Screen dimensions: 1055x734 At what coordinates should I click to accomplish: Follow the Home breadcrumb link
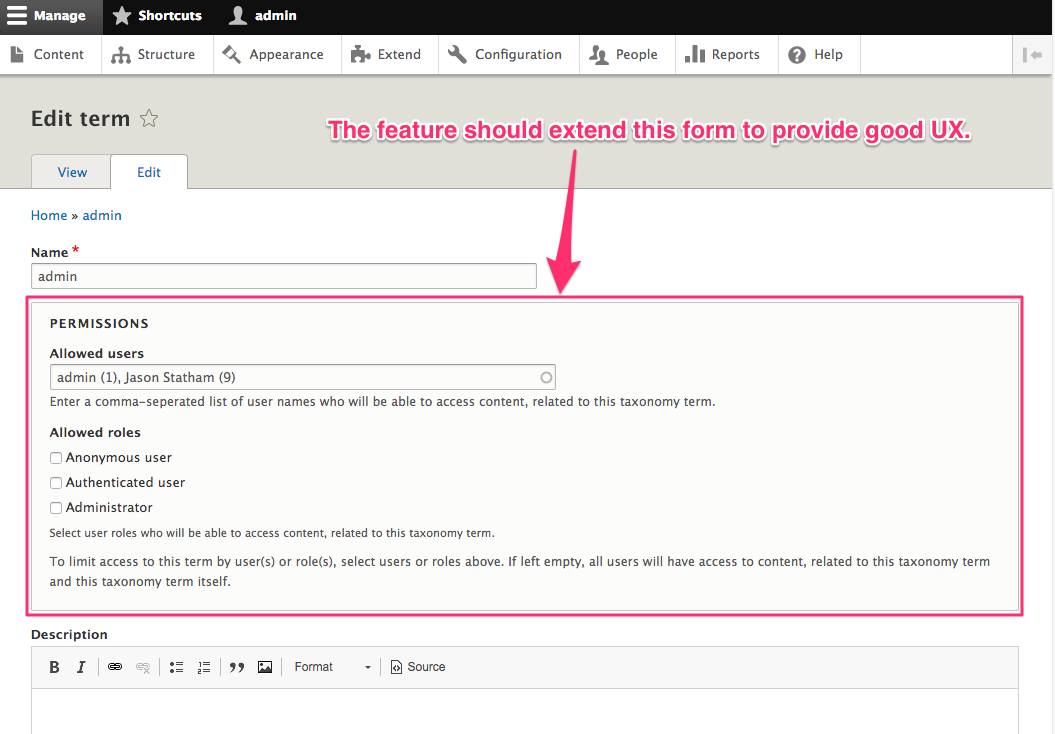click(48, 215)
